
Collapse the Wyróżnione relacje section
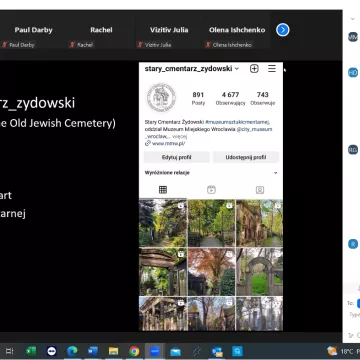coord(275,173)
